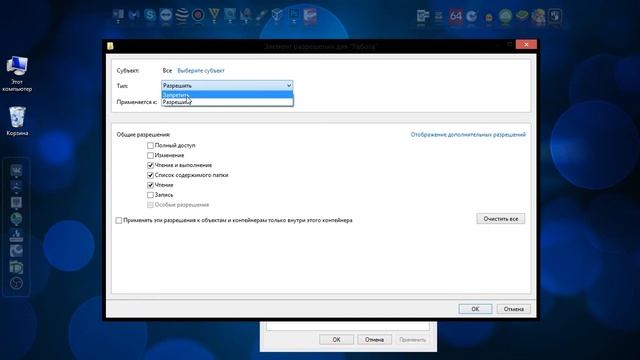This screenshot has width=640, height=360.
Task: Launch the red 64 icon in top dock
Action: point(456,16)
